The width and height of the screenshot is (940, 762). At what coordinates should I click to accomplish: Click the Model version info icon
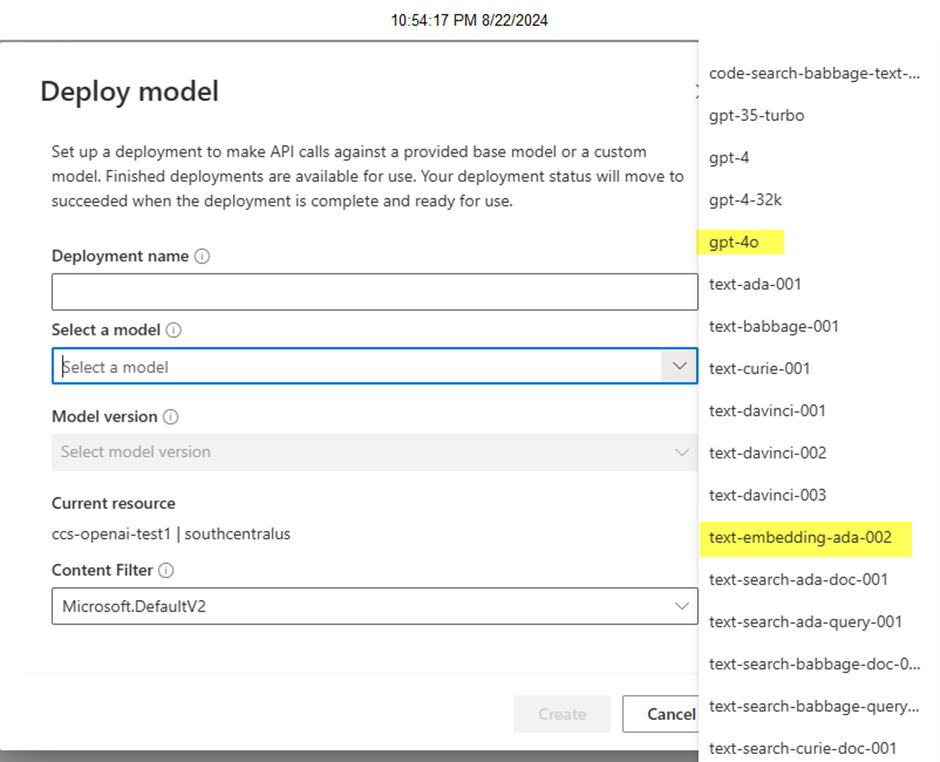(171, 417)
